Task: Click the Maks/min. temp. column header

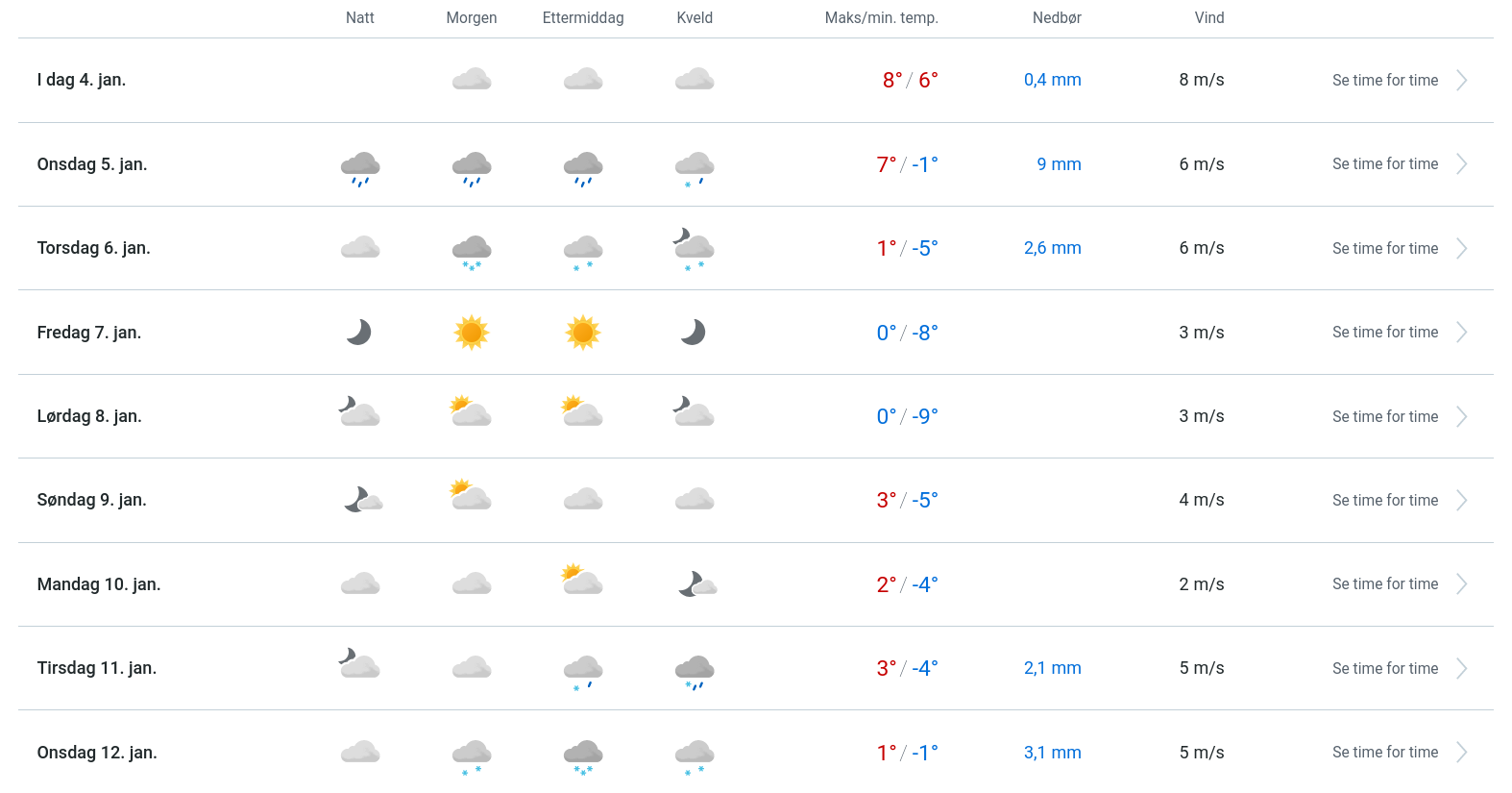Action: [x=881, y=18]
